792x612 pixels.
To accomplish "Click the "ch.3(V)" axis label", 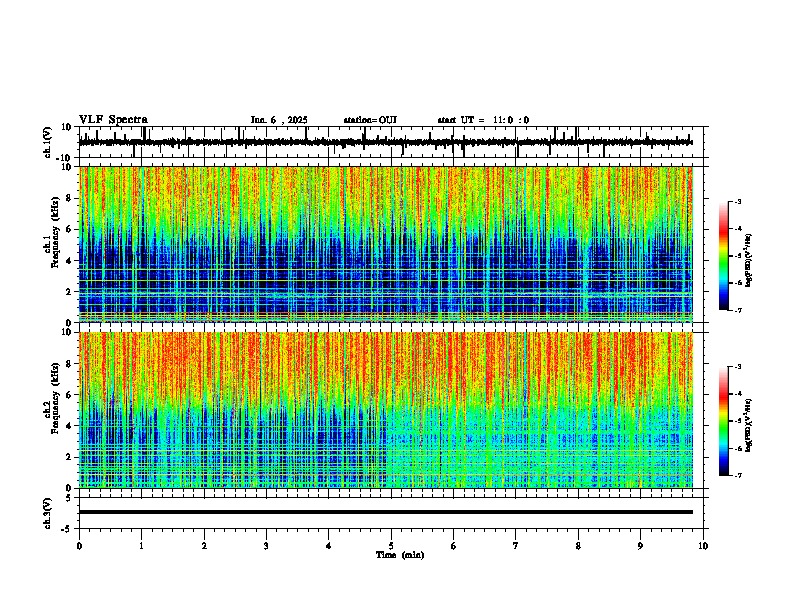I will [x=48, y=513].
